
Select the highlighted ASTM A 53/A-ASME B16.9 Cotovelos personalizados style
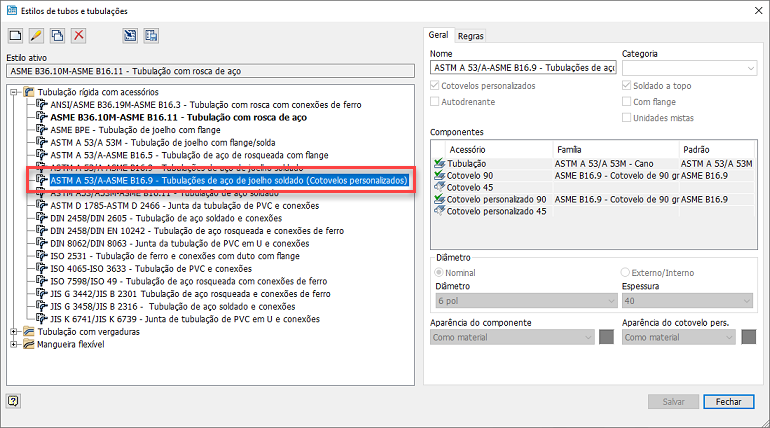point(229,180)
